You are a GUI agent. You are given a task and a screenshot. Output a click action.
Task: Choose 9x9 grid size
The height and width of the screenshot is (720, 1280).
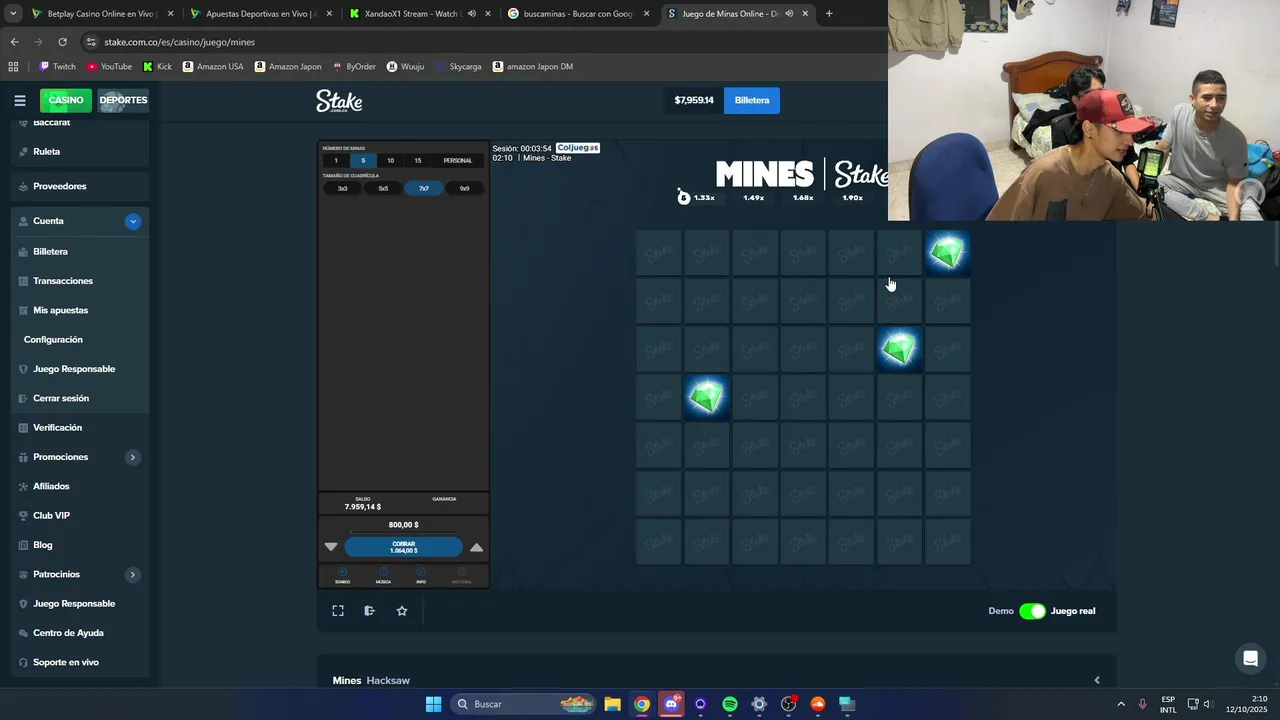tap(464, 188)
